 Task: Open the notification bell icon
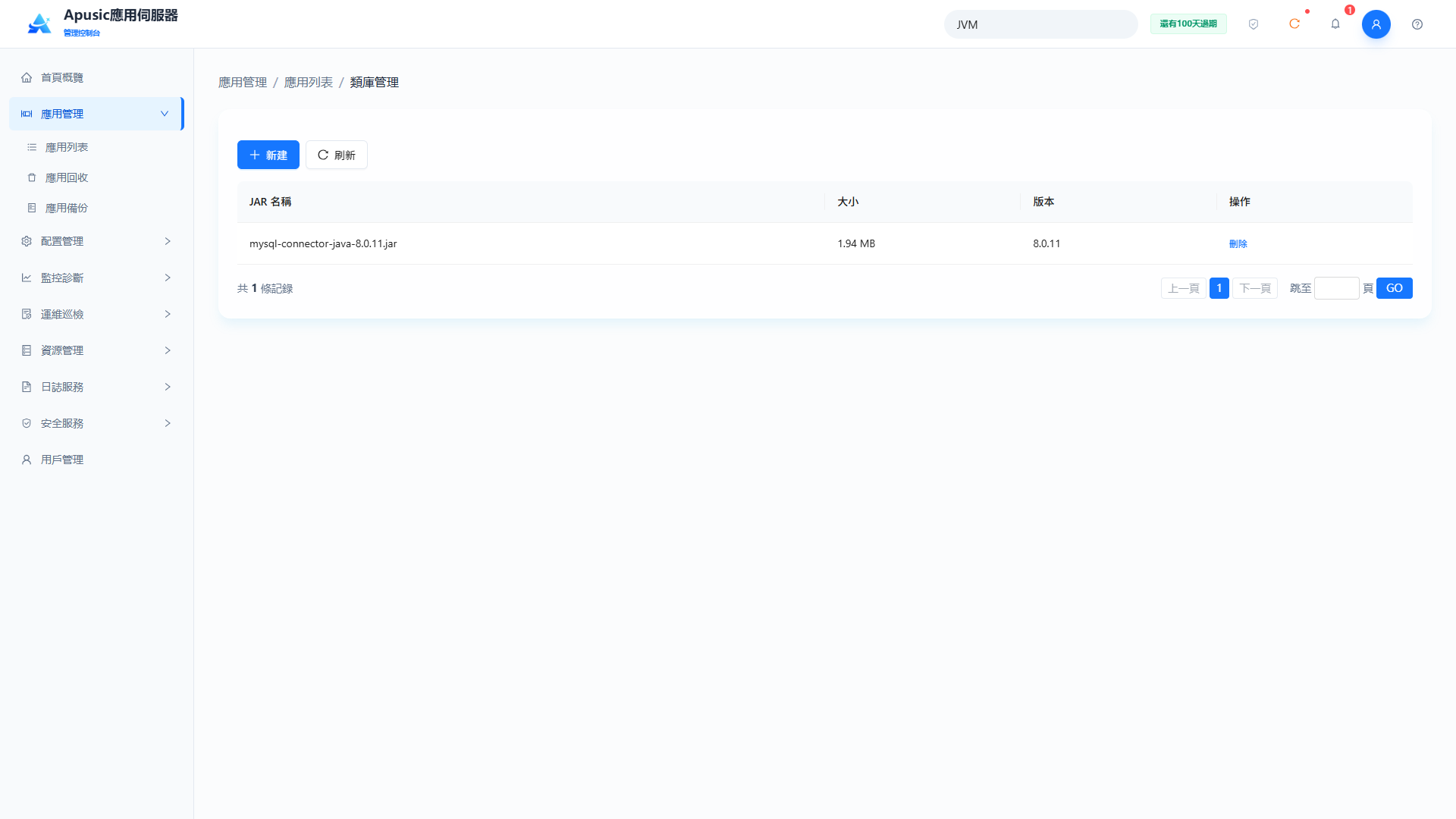[1335, 24]
